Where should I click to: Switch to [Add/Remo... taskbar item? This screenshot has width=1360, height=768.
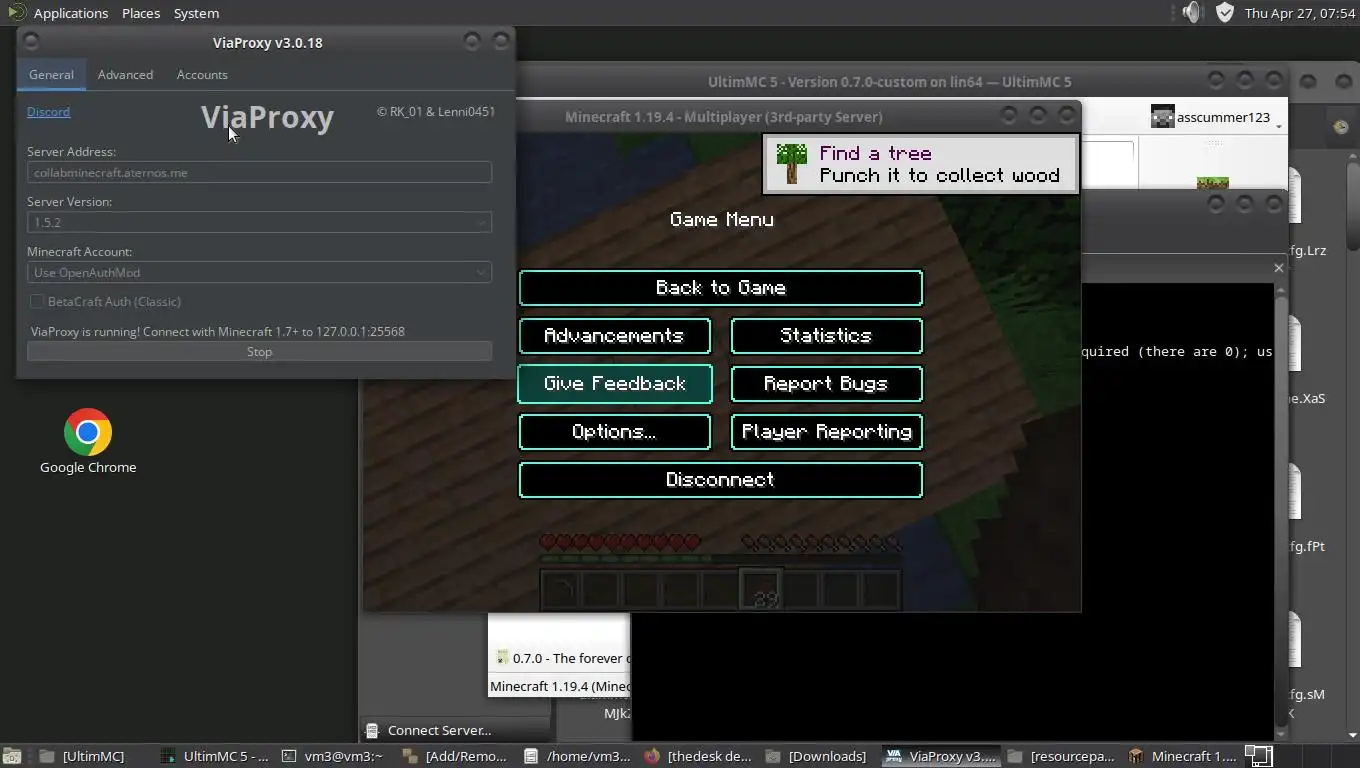tap(456, 756)
